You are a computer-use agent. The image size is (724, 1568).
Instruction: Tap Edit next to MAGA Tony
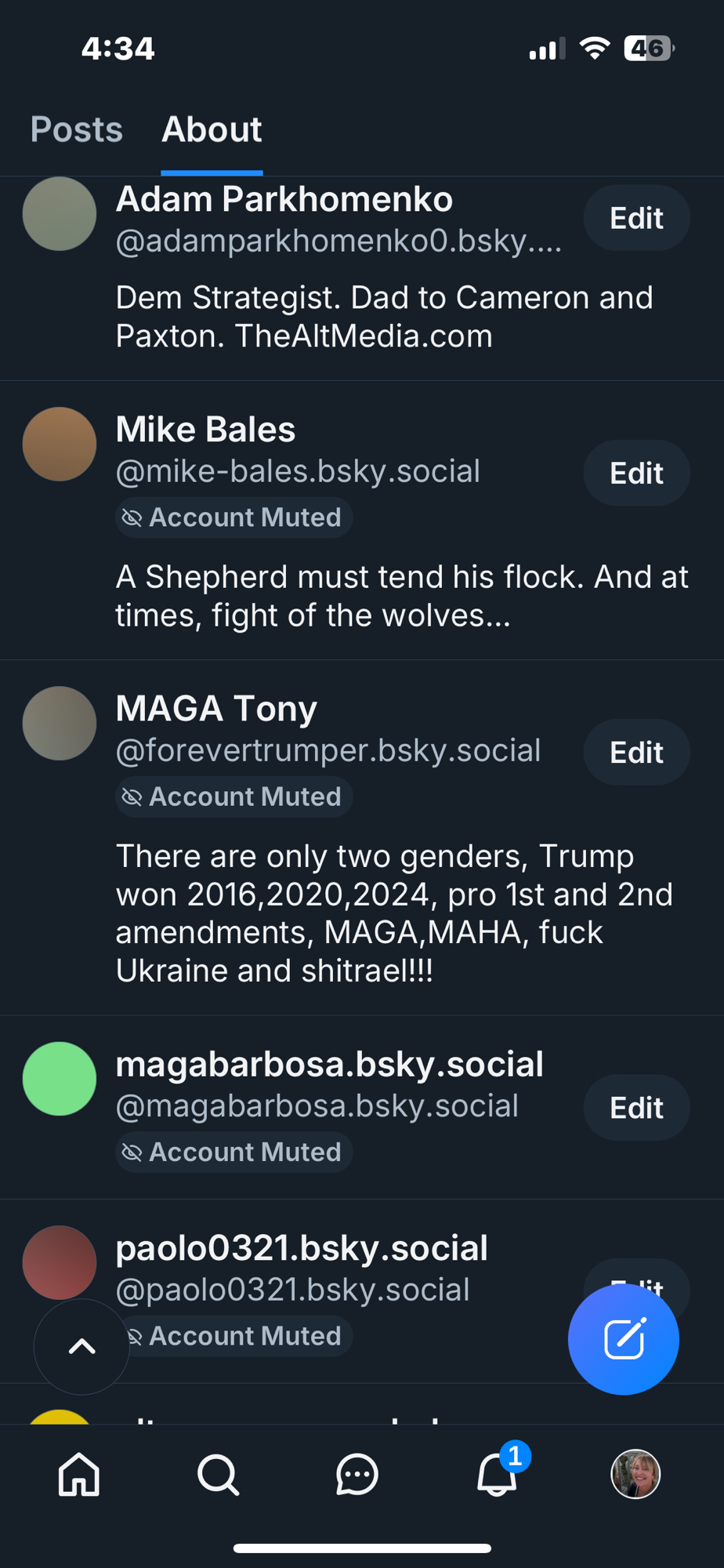tap(636, 752)
